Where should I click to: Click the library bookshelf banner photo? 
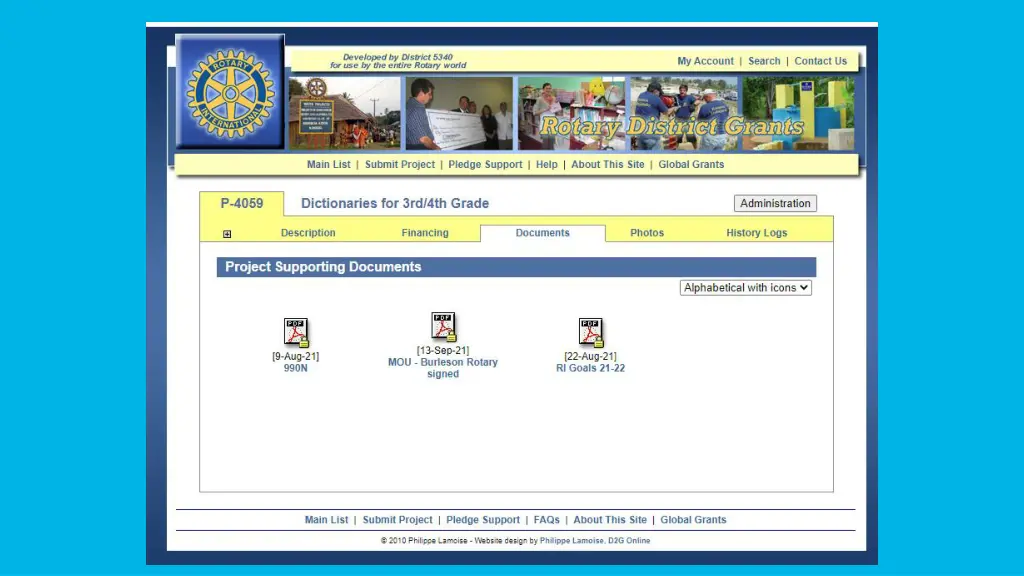click(571, 114)
